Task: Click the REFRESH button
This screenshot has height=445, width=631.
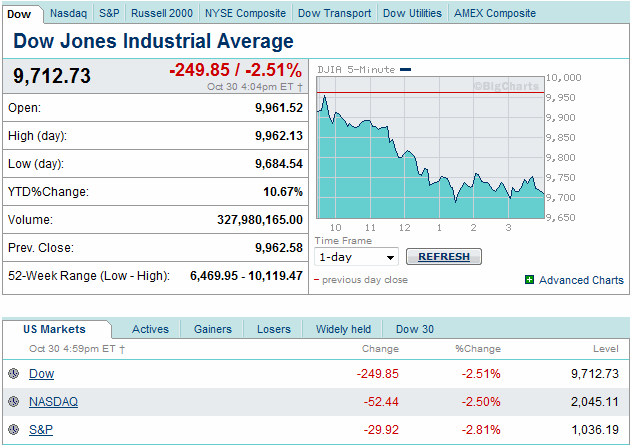Action: pyautogui.click(x=444, y=257)
